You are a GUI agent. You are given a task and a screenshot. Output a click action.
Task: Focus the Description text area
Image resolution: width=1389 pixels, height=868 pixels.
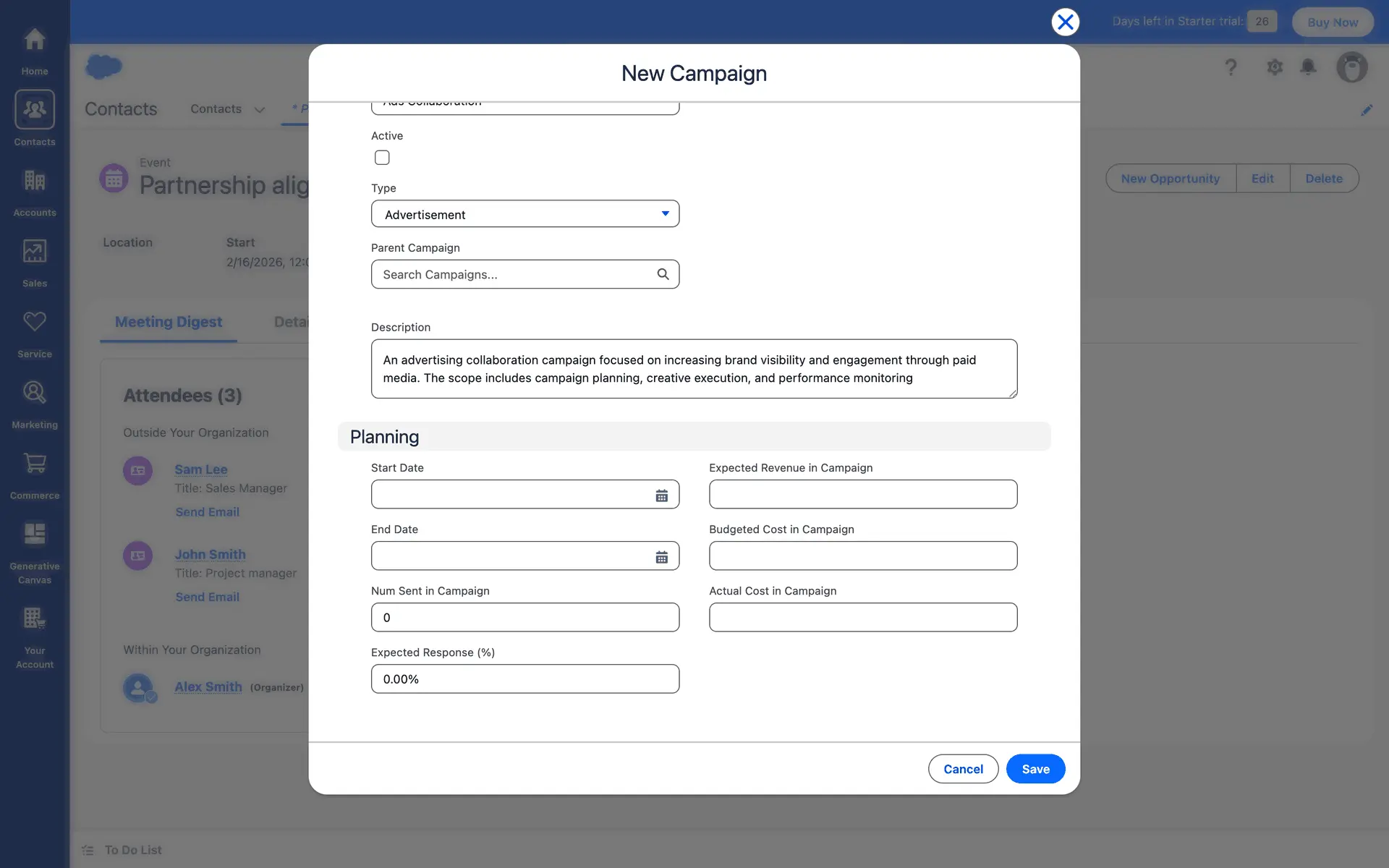[693, 369]
